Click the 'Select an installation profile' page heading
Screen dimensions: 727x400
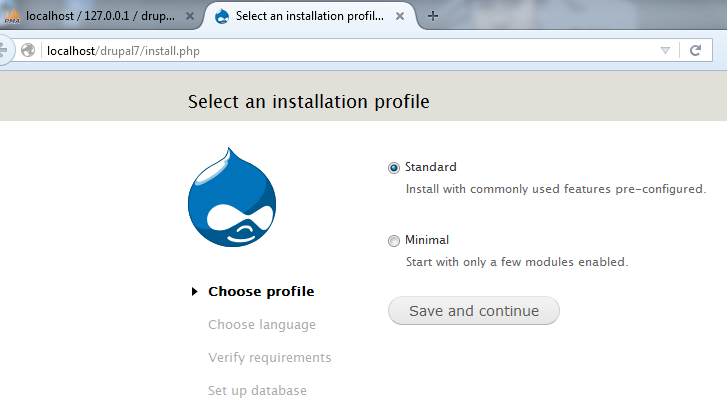(309, 102)
